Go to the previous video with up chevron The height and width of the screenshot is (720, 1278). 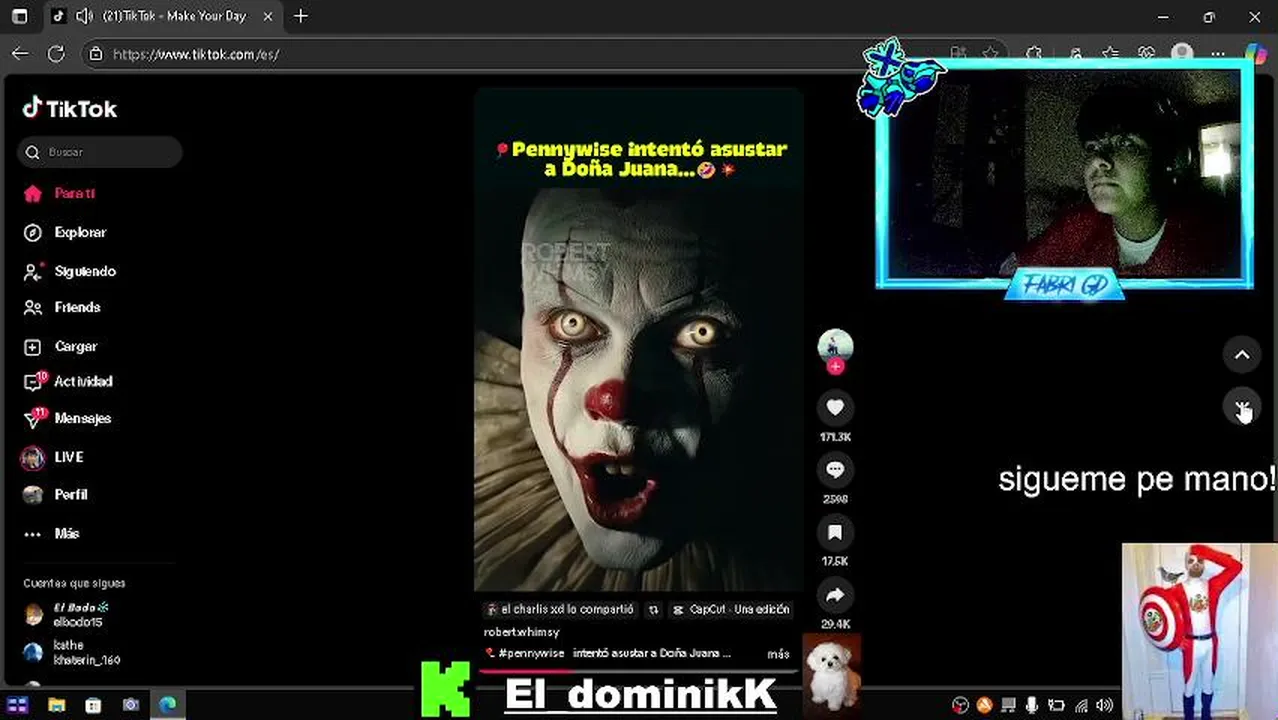point(1241,354)
